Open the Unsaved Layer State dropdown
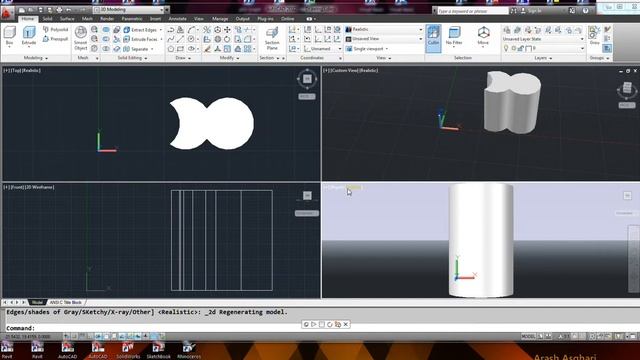Image resolution: width=640 pixels, height=360 pixels. coord(543,39)
